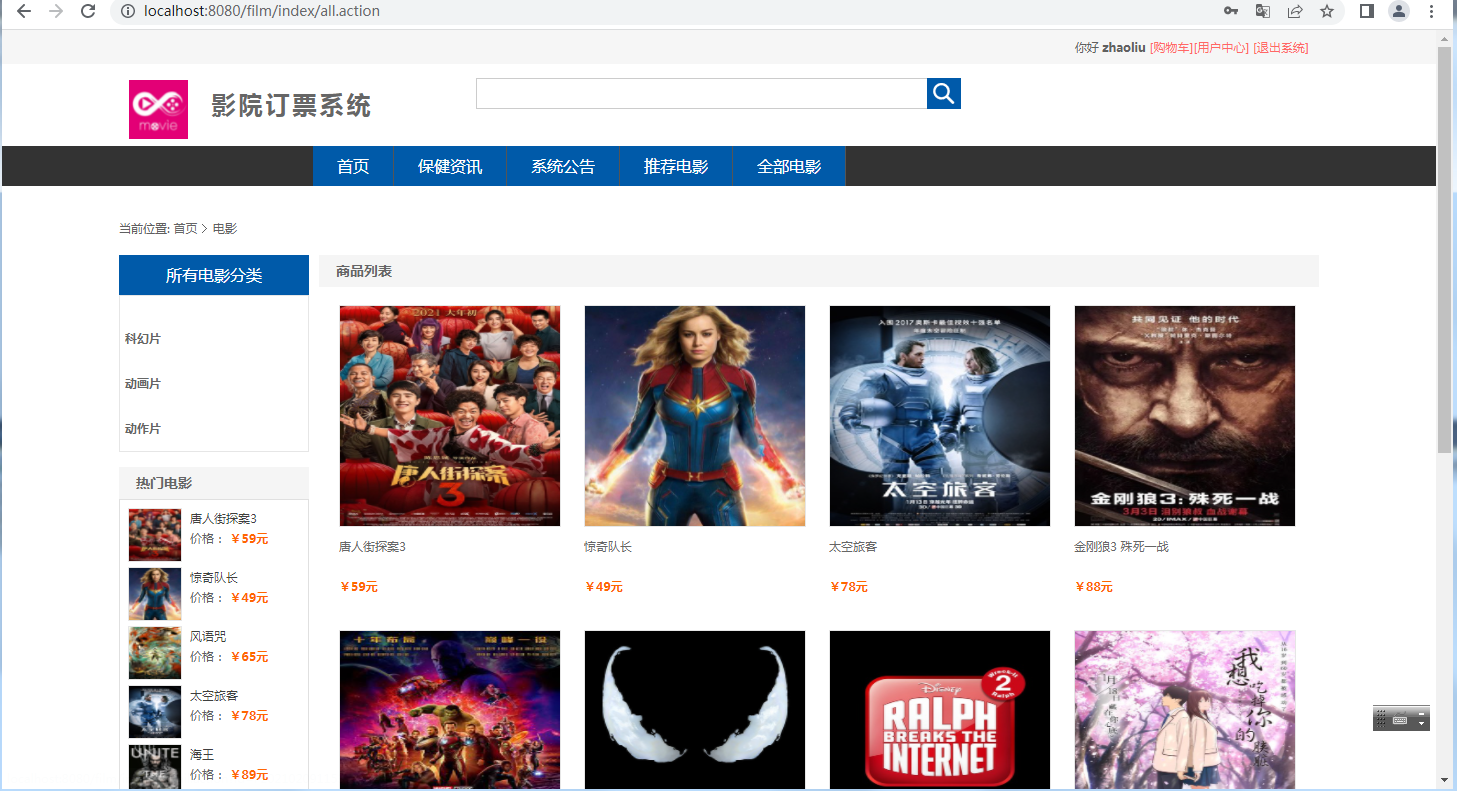Open 太空旅客 title in hot movies list
The height and width of the screenshot is (791, 1457).
[x=214, y=695]
